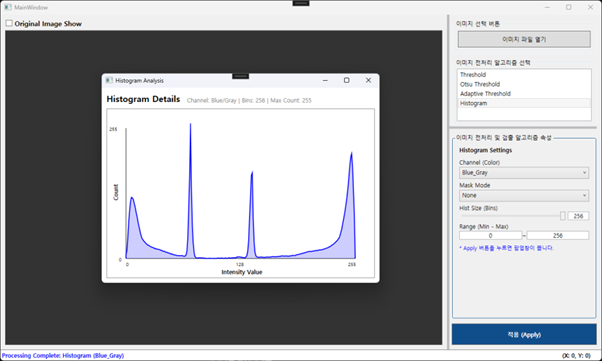
Task: Click the MainWindow title bar app icon
Action: click(x=8, y=7)
